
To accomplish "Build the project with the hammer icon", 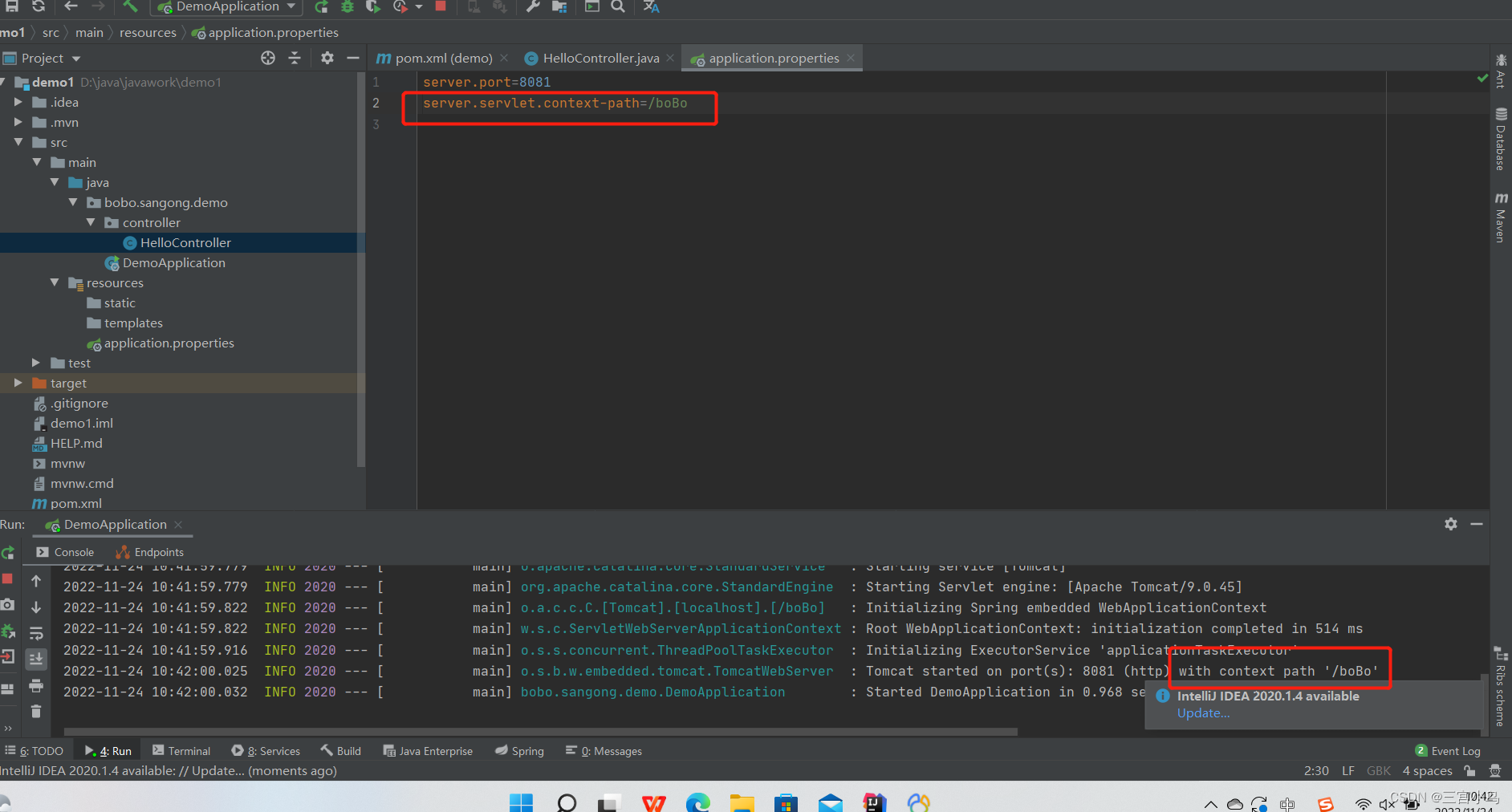I will (x=131, y=6).
